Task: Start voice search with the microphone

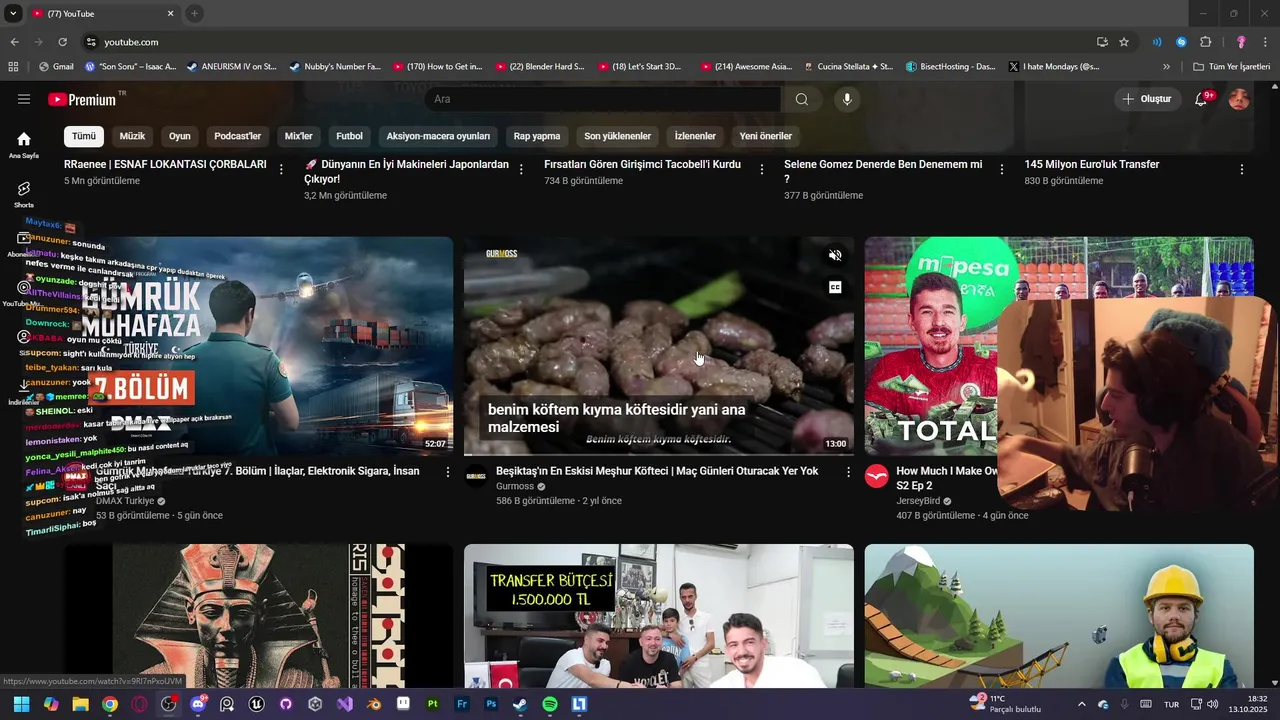Action: click(847, 99)
